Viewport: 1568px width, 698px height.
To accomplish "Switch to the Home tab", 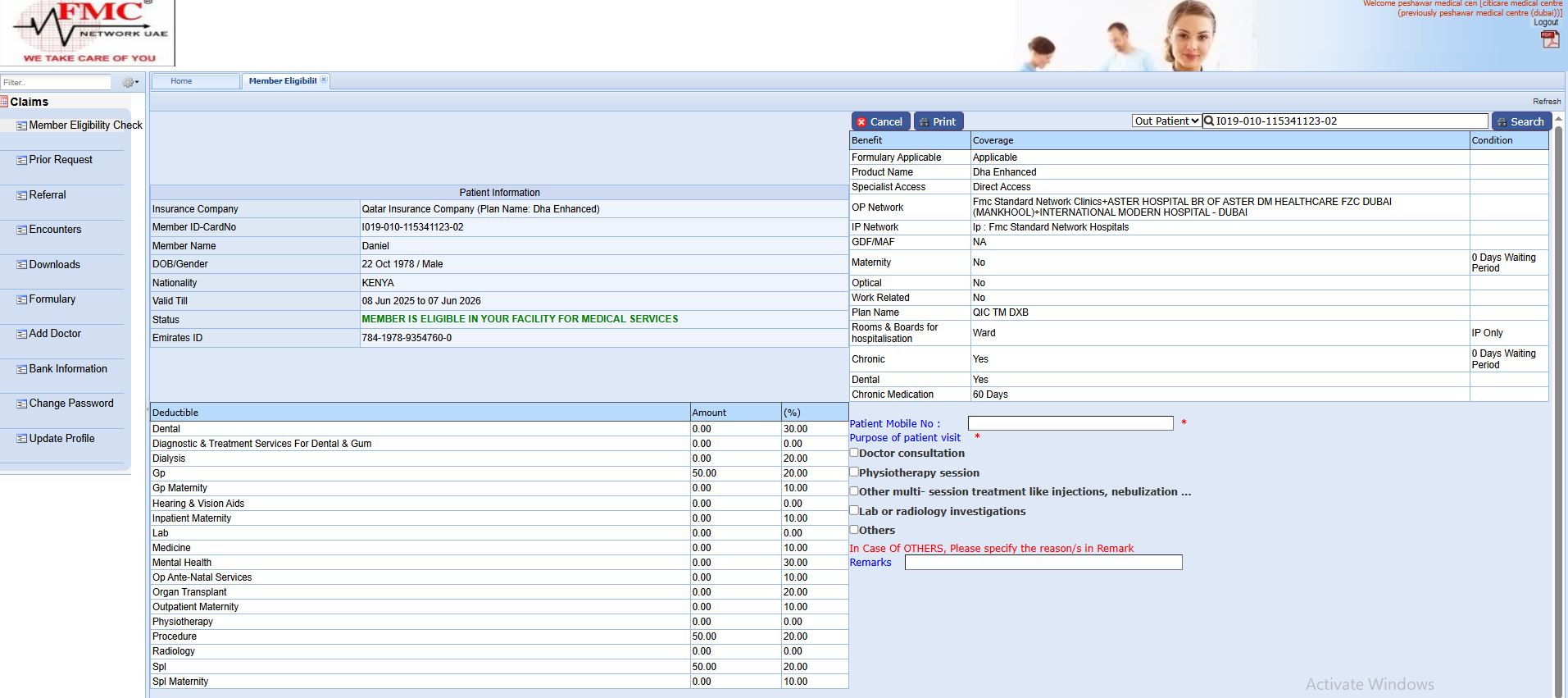I will pos(181,81).
